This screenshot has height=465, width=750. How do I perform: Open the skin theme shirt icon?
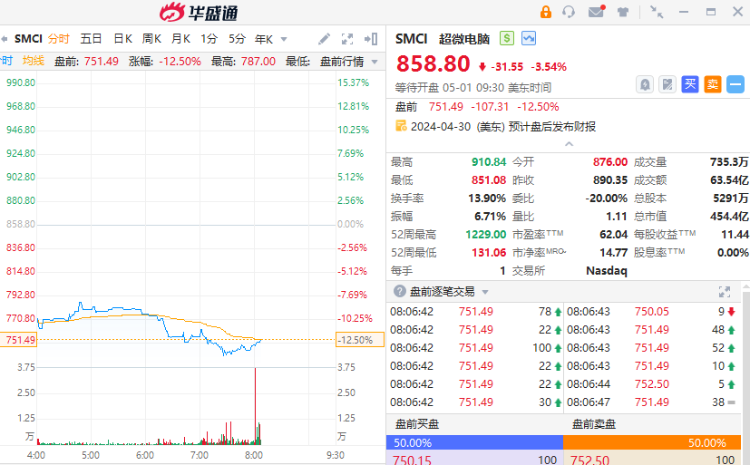pyautogui.click(x=623, y=12)
